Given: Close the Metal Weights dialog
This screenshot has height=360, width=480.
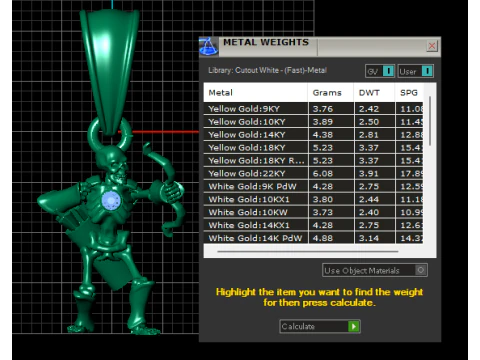Looking at the screenshot, I should (432, 46).
